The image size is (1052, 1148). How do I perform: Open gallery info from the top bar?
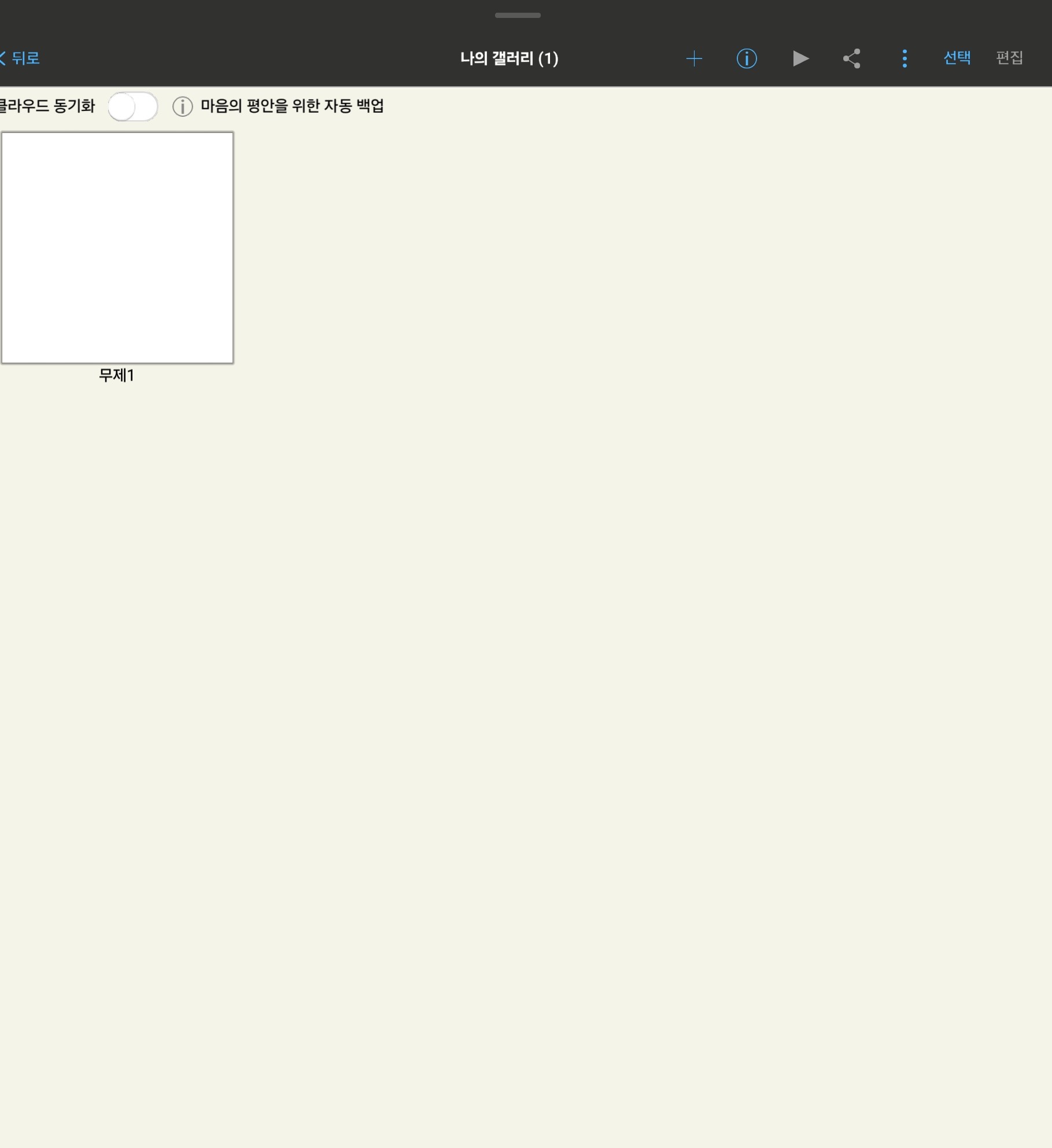(746, 58)
